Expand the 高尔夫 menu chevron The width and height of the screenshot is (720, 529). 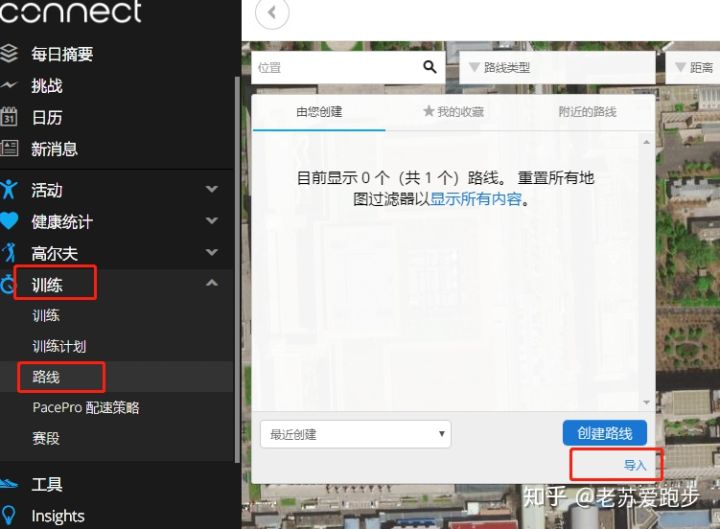coord(212,252)
